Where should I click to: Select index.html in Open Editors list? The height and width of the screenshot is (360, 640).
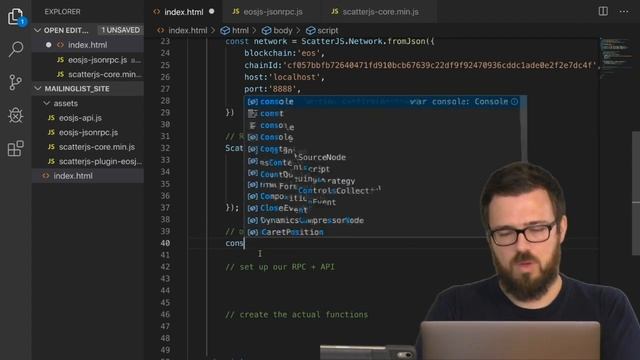click(88, 45)
